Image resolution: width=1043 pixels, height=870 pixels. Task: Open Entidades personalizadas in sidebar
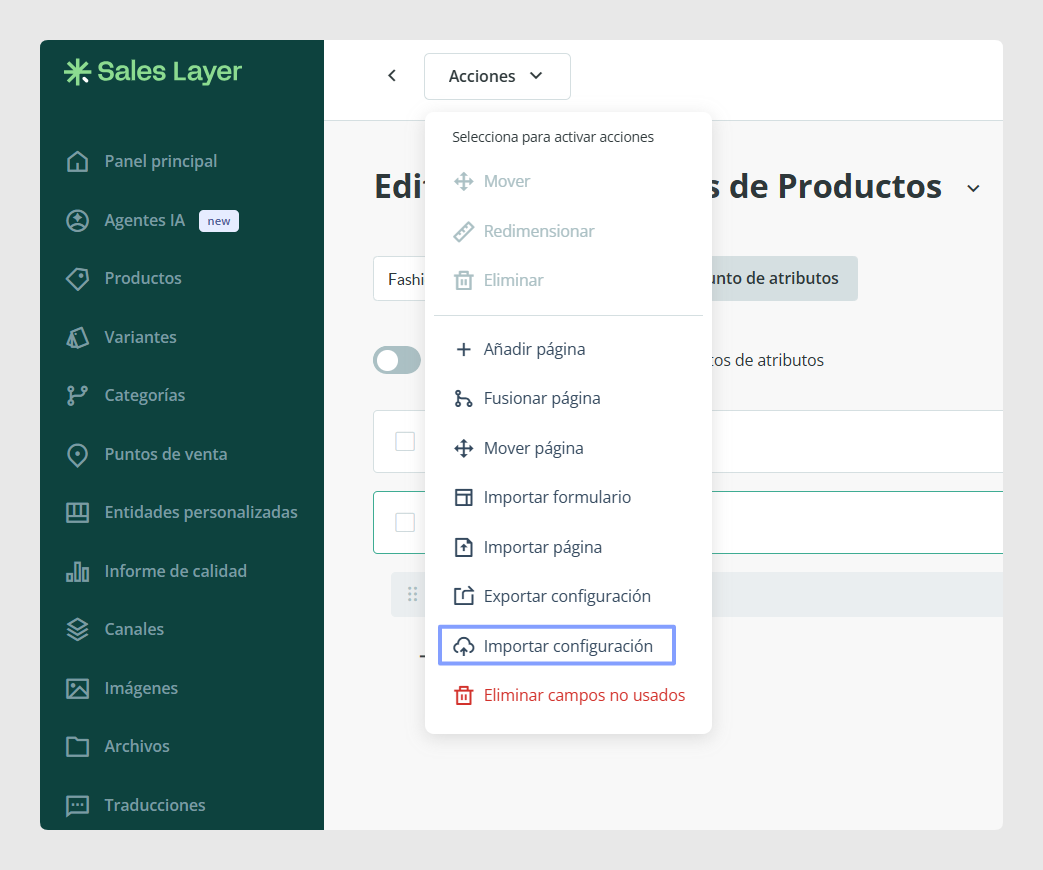[201, 512]
